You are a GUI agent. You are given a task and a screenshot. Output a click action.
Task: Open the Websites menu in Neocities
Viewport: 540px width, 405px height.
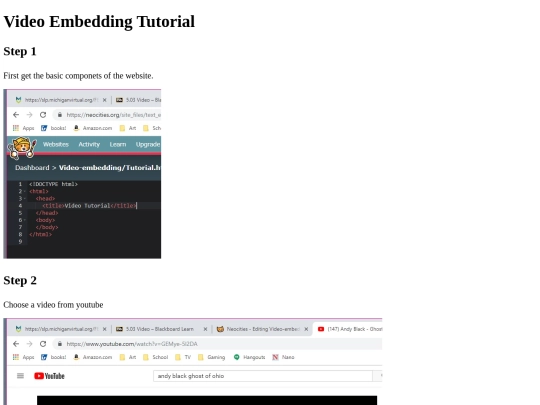click(56, 144)
